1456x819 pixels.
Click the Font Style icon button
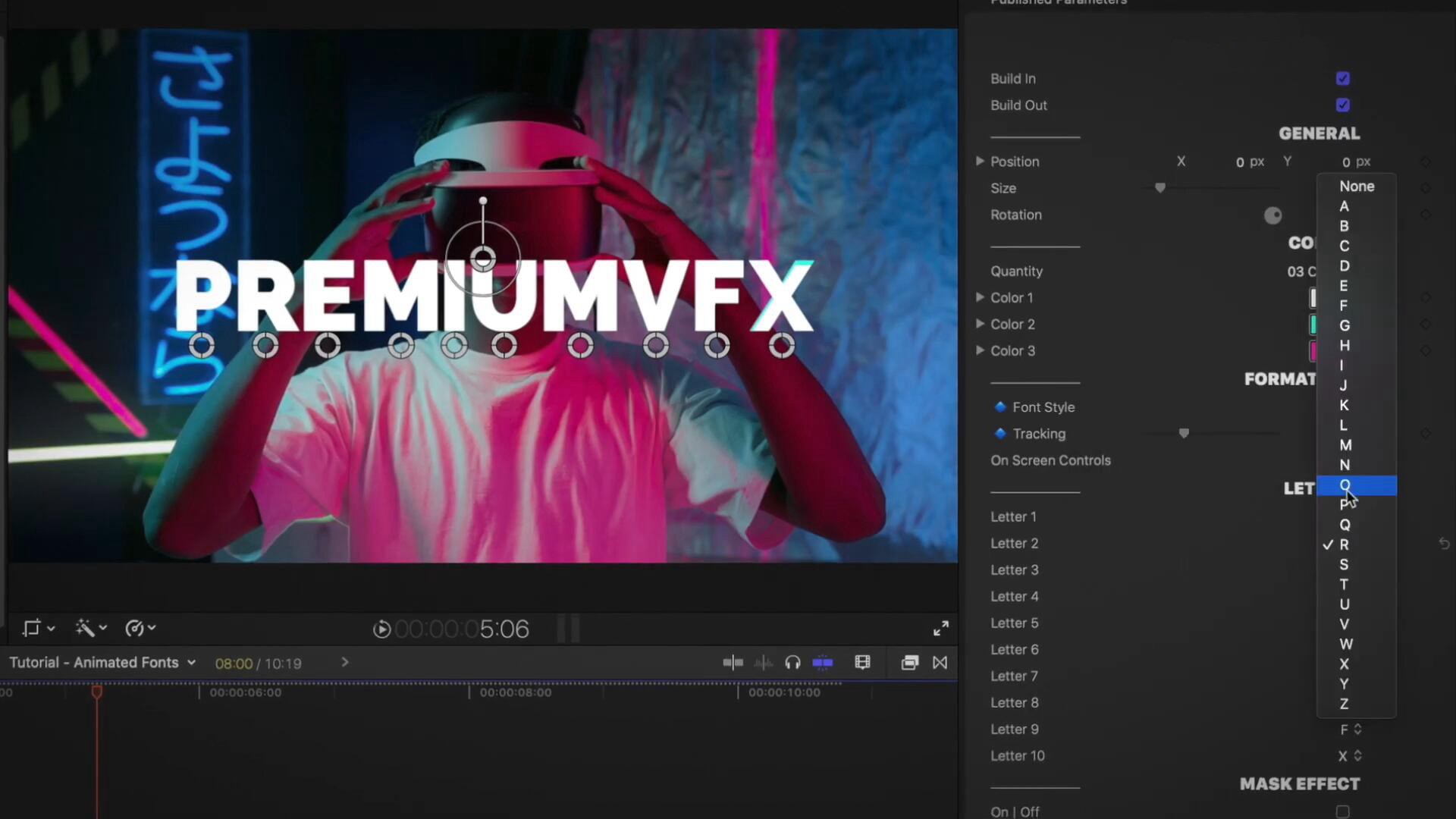(x=1001, y=406)
